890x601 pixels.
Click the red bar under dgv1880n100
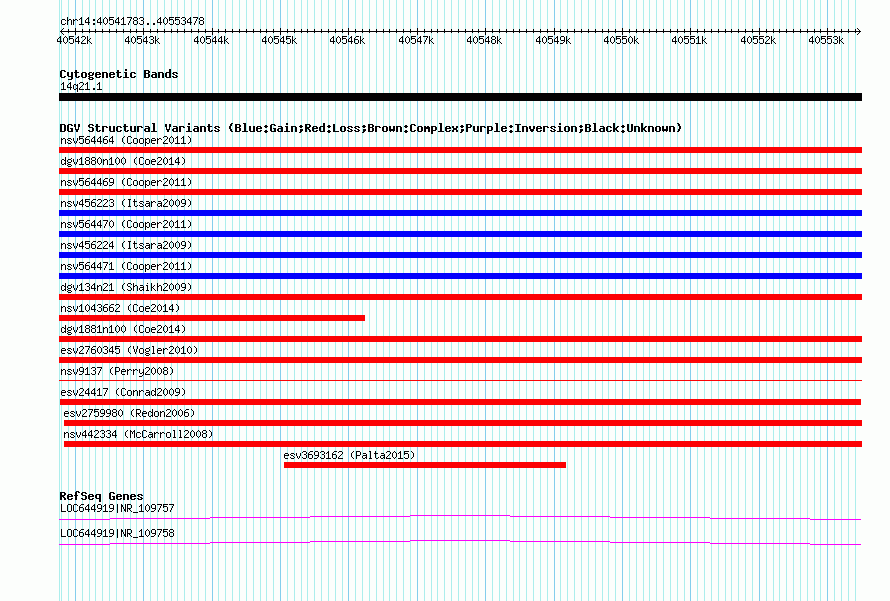pyautogui.click(x=460, y=171)
